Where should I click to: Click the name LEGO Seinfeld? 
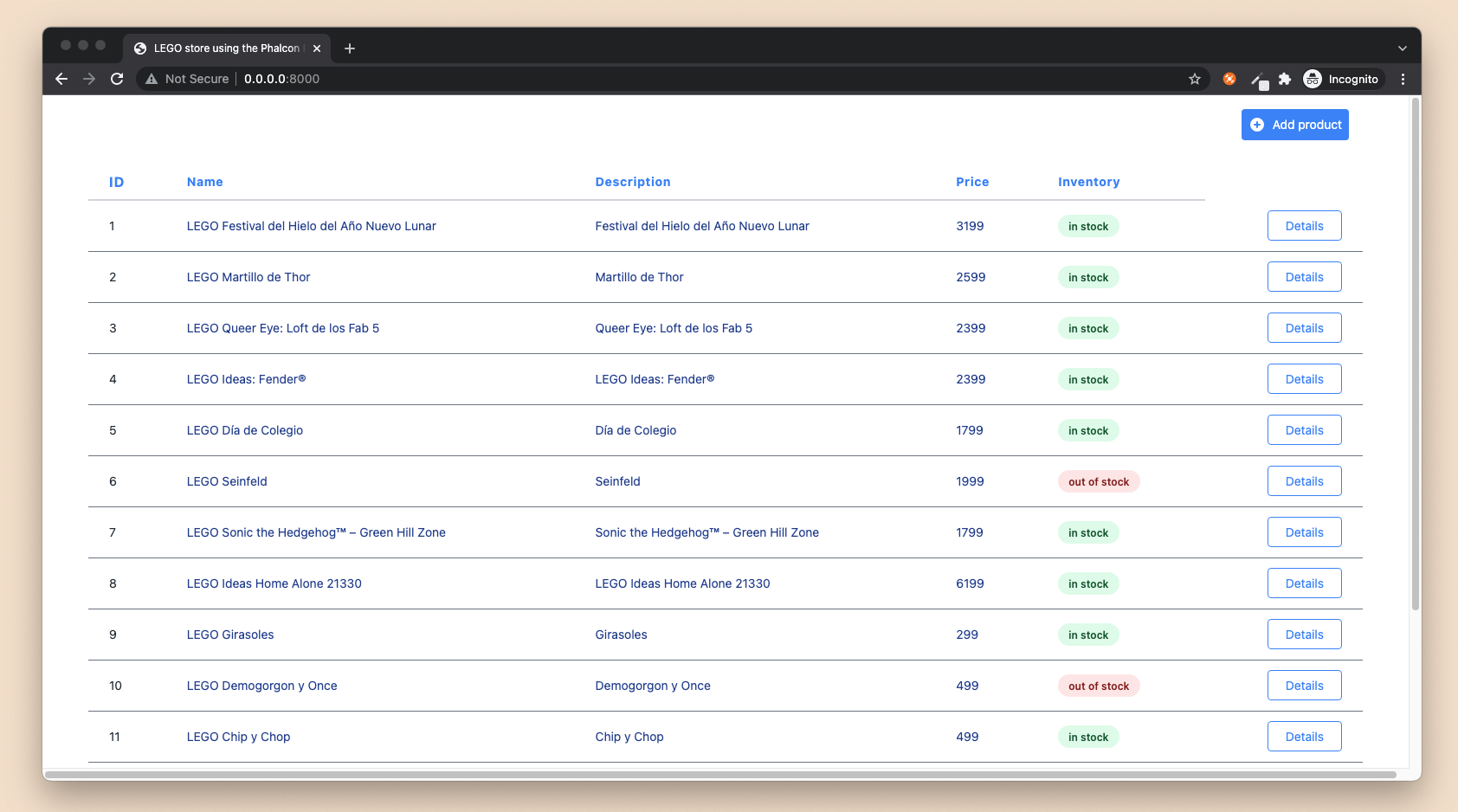[227, 481]
